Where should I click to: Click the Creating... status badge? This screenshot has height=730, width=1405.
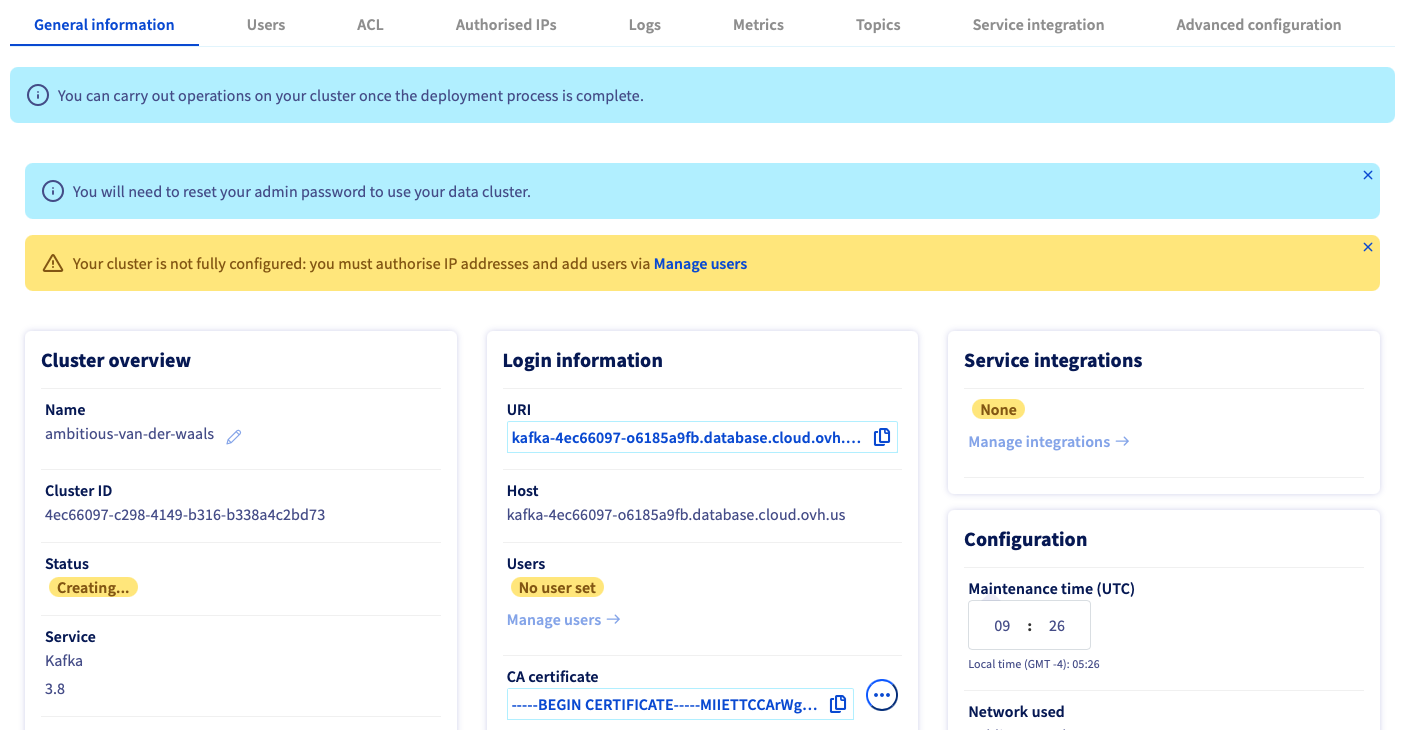click(93, 588)
